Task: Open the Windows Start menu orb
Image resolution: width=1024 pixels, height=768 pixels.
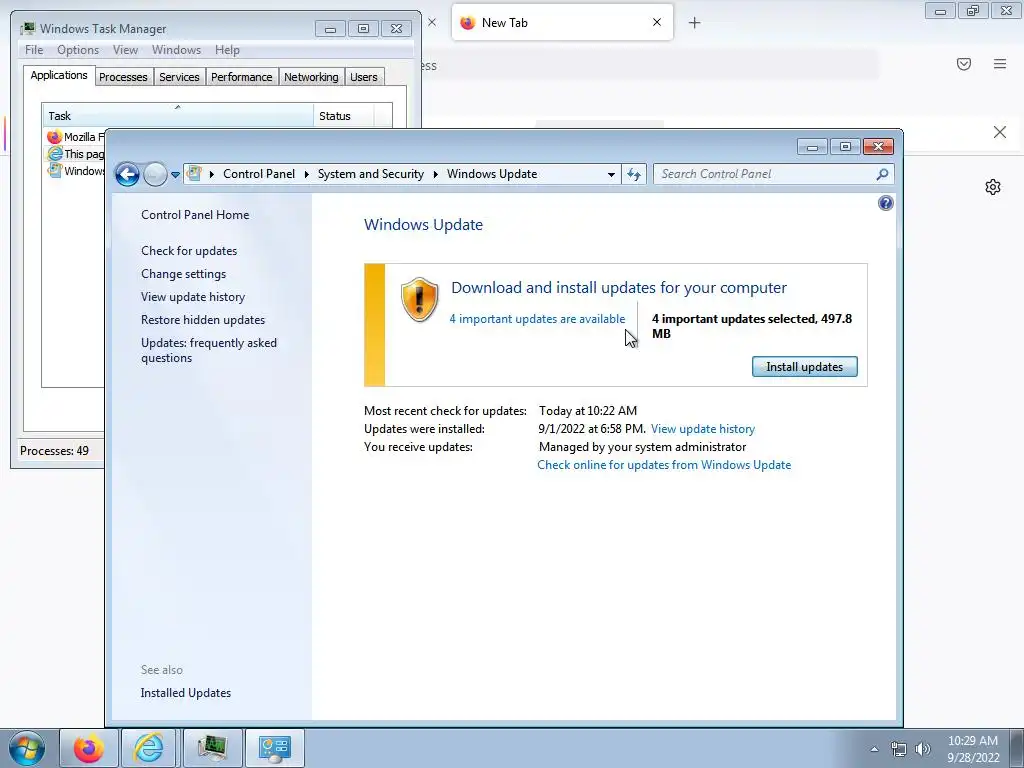Action: click(27, 748)
